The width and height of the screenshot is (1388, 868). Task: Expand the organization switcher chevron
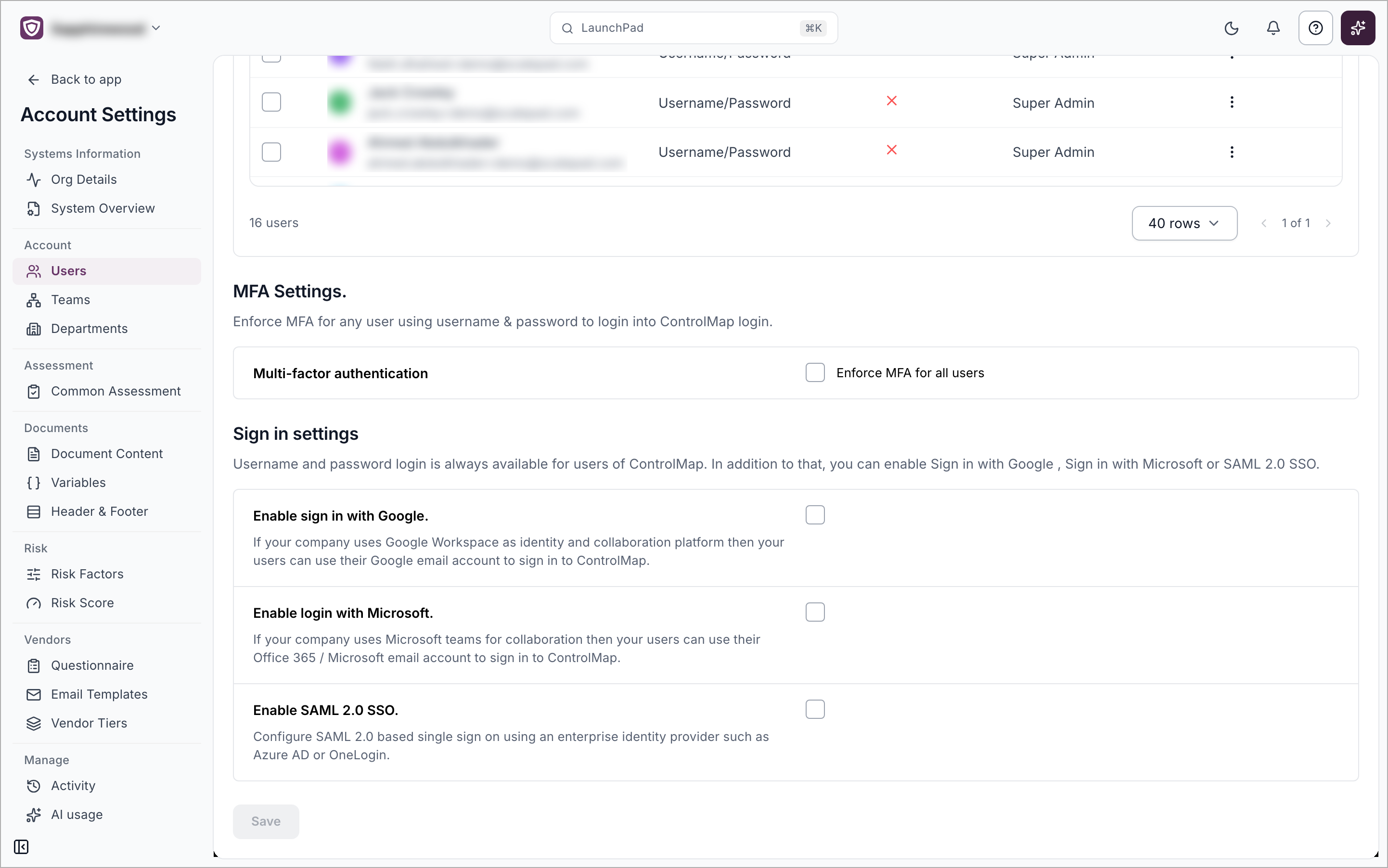[155, 28]
